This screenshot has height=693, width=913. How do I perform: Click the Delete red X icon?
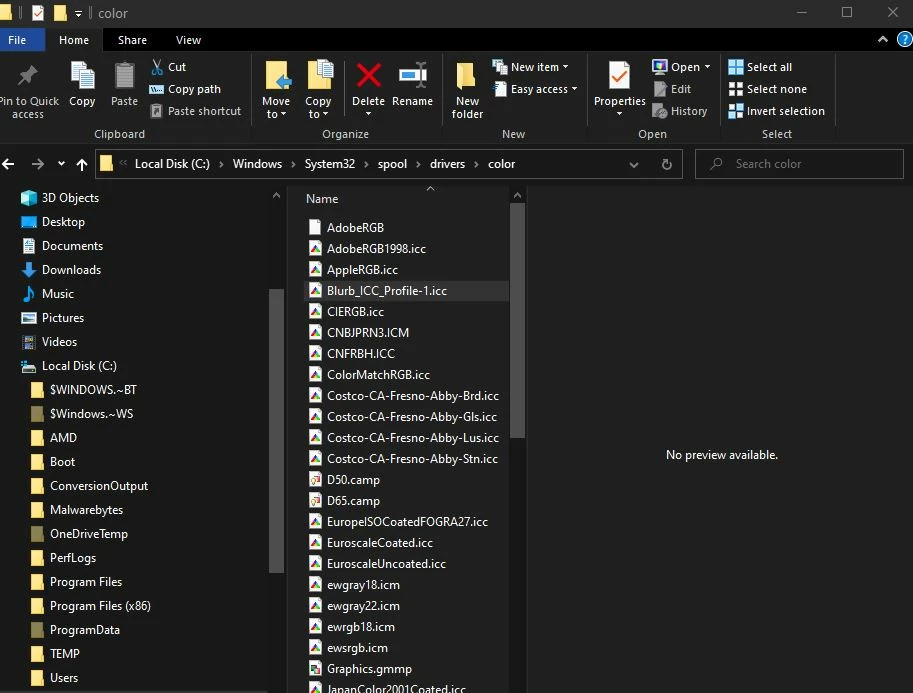(x=369, y=76)
